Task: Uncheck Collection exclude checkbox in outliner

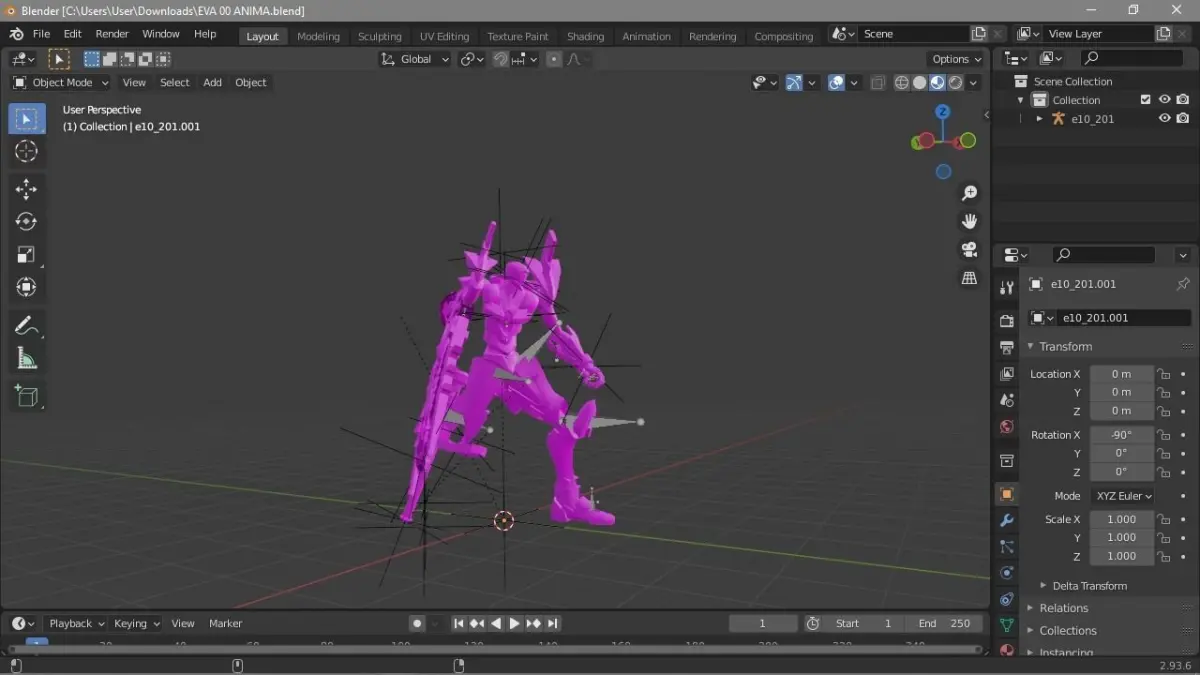Action: (x=1146, y=100)
